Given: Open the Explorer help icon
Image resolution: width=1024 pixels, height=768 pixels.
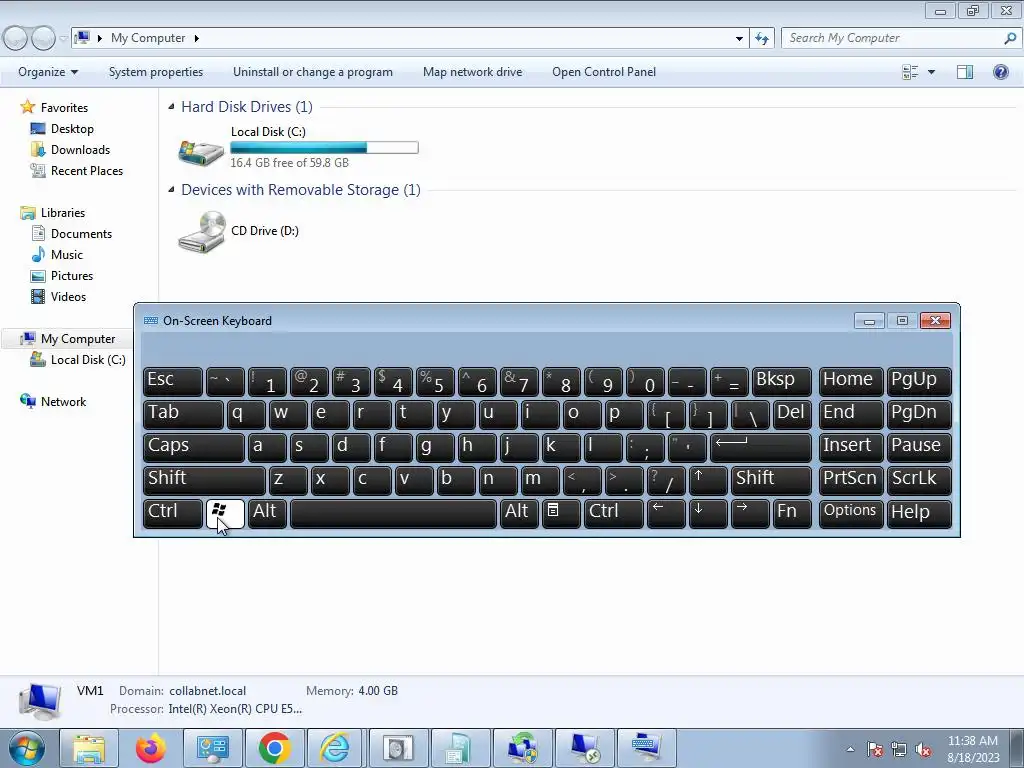Looking at the screenshot, I should tap(1000, 72).
